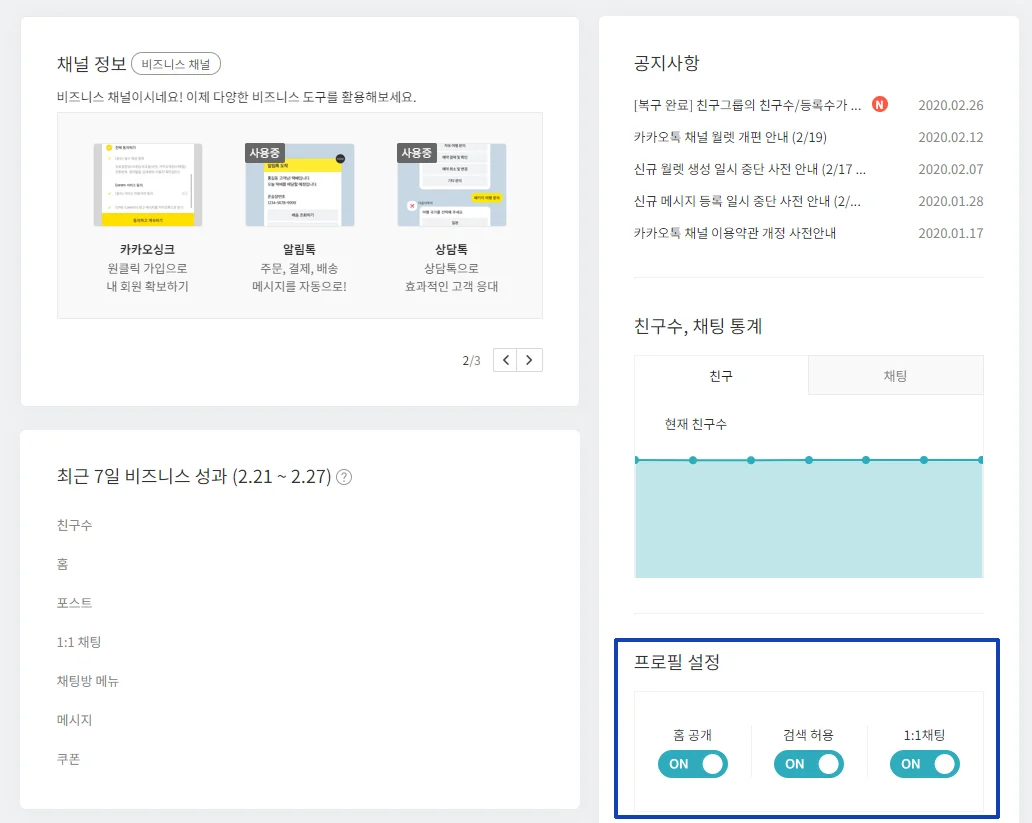Viewport: 1032px width, 823px height.
Task: Click the 친구수, 채팅 통계 heading
Action: click(x=698, y=326)
